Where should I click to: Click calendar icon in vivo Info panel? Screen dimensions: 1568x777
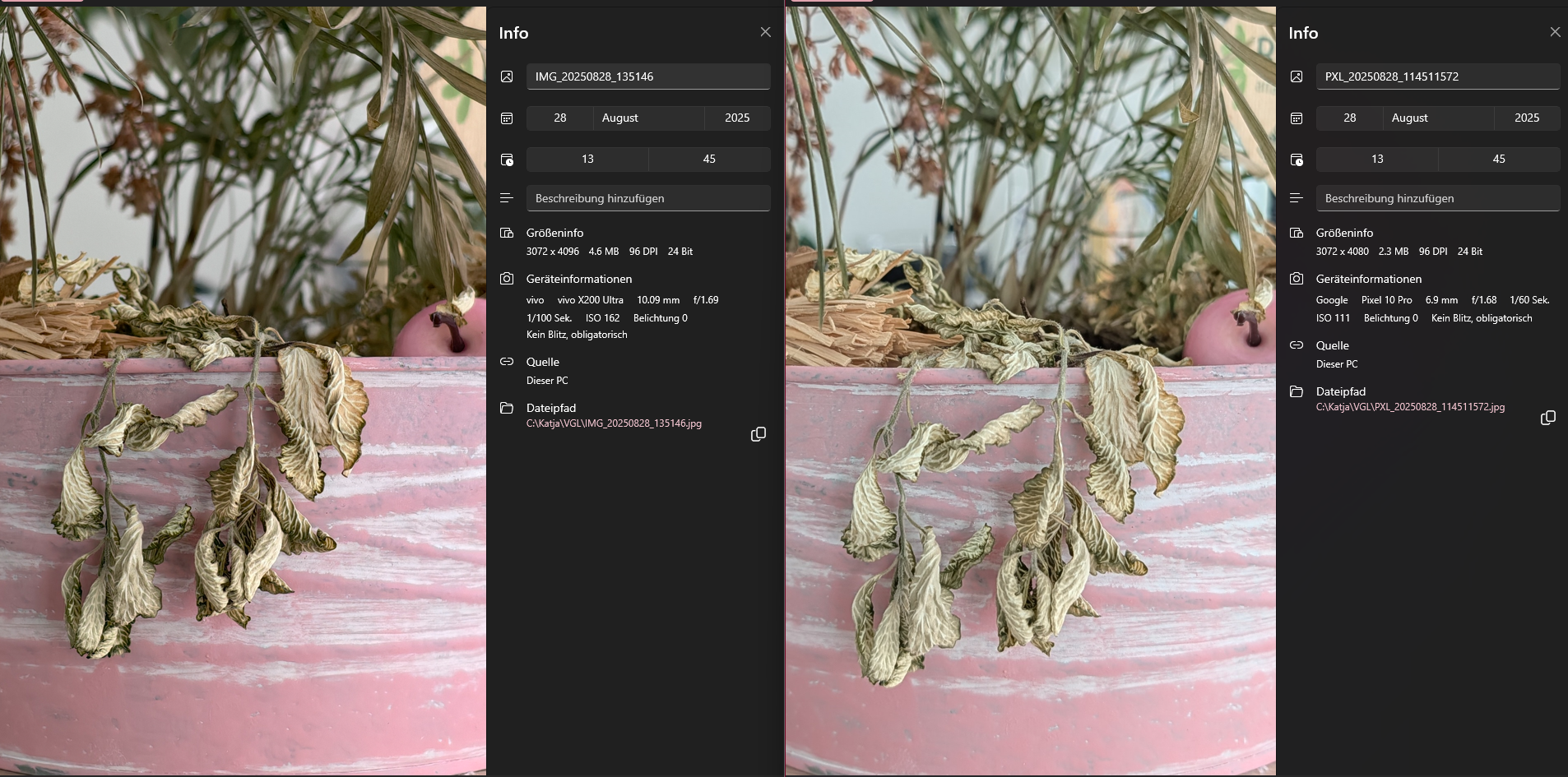[507, 118]
